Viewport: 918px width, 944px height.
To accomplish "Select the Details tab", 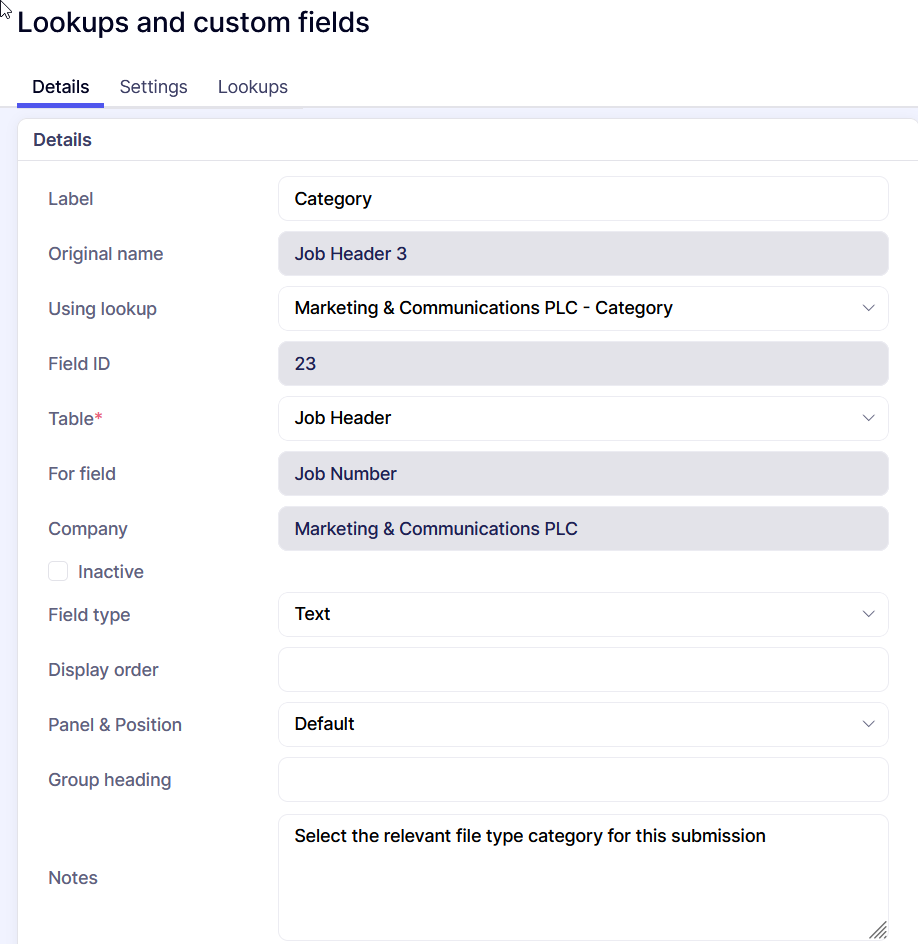I will pyautogui.click(x=59, y=87).
